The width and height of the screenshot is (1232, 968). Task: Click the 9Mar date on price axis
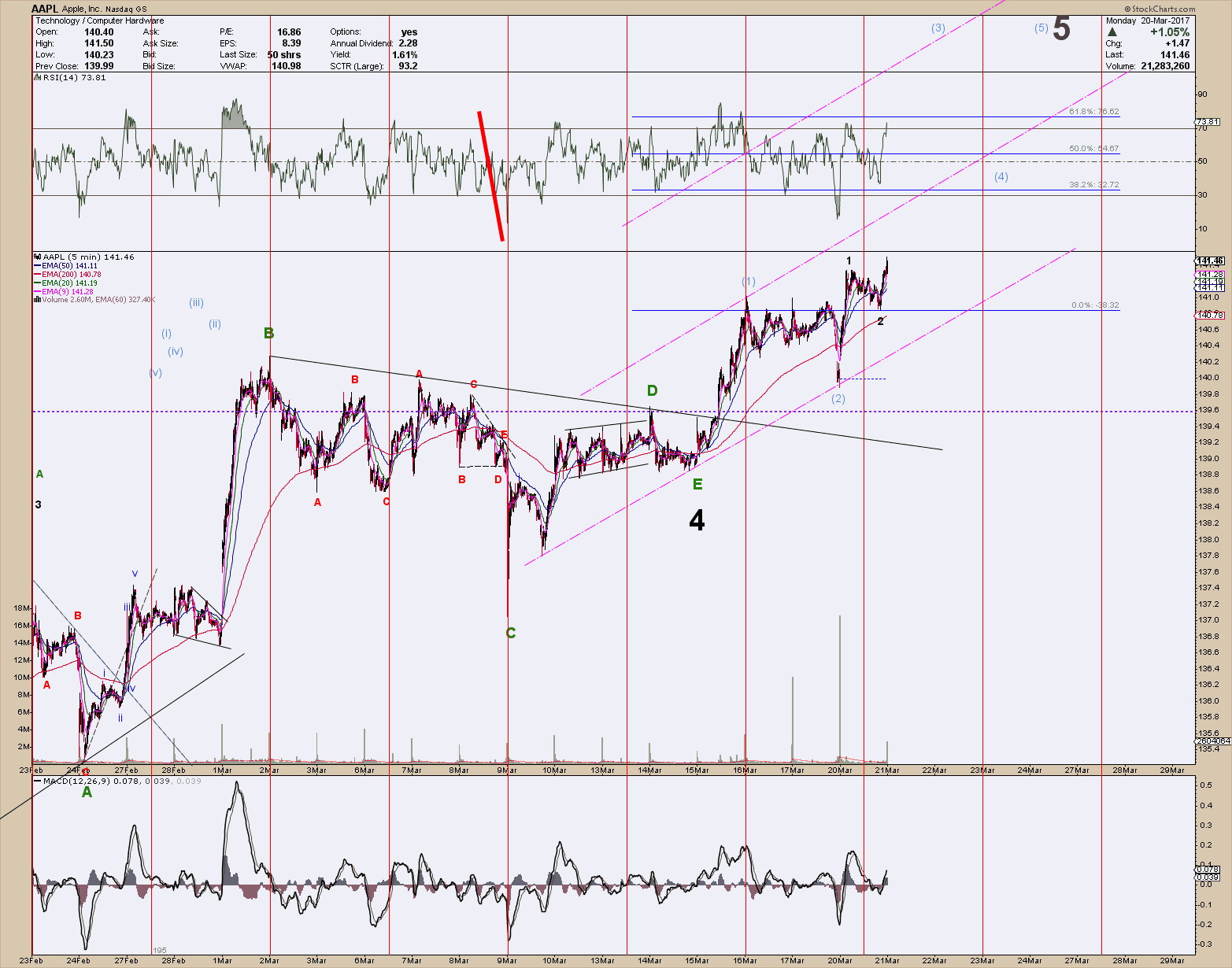(507, 770)
